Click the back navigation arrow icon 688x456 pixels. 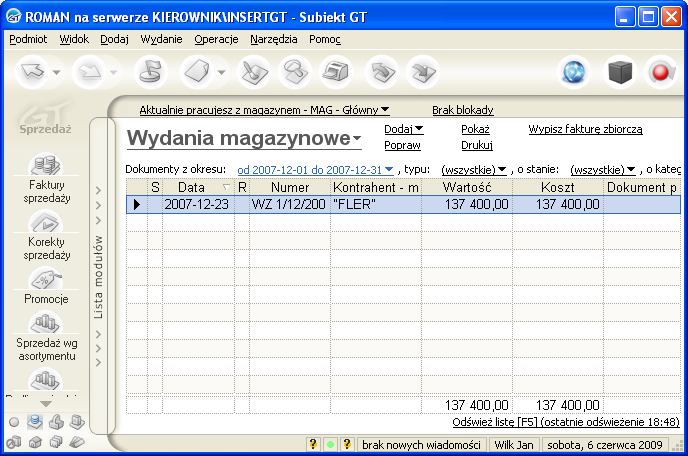tap(32, 72)
